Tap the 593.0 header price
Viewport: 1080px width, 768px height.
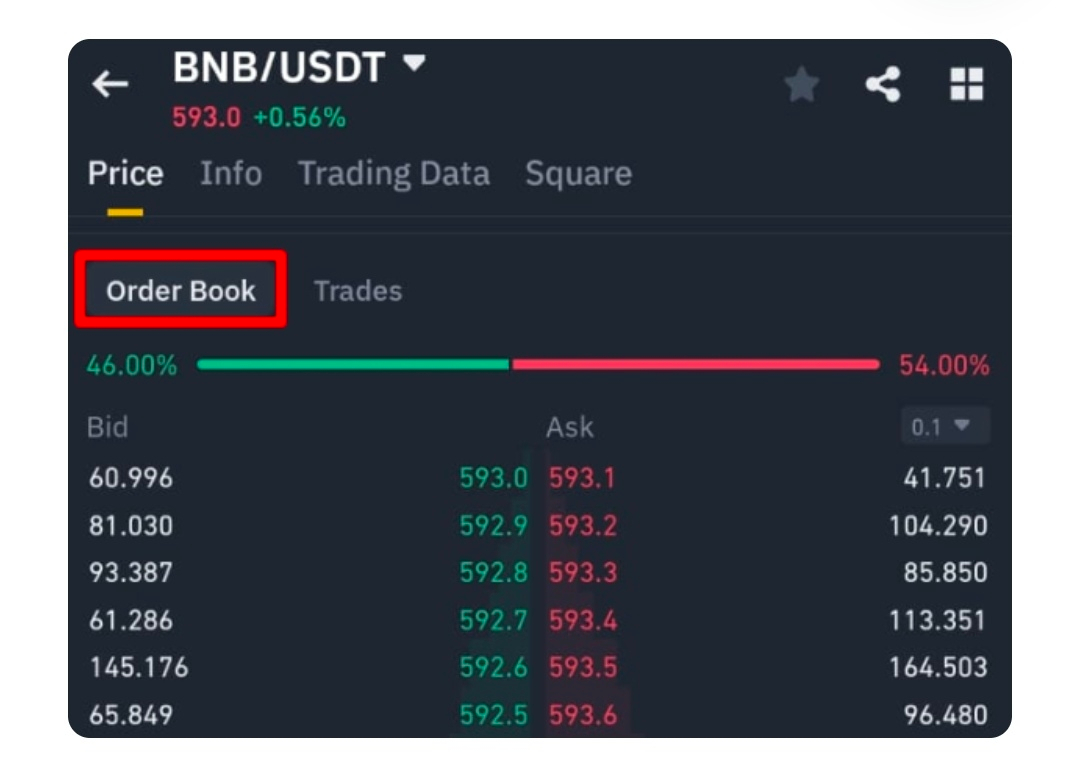tap(207, 118)
